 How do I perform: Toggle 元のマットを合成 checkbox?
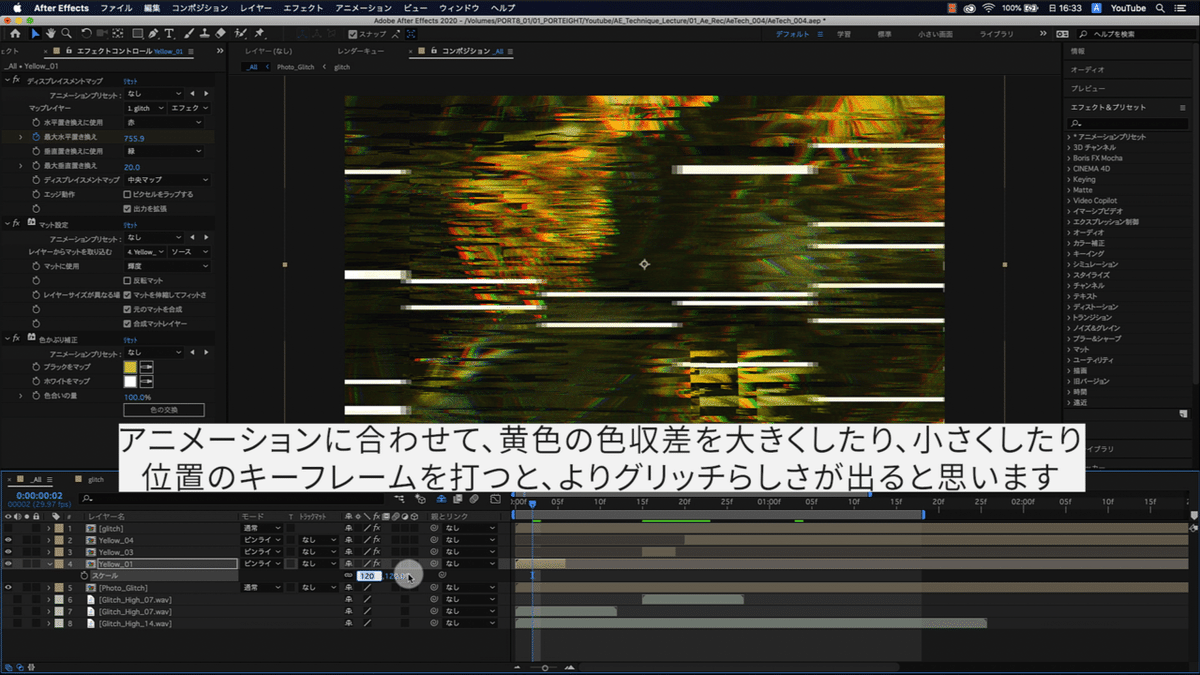pos(127,310)
